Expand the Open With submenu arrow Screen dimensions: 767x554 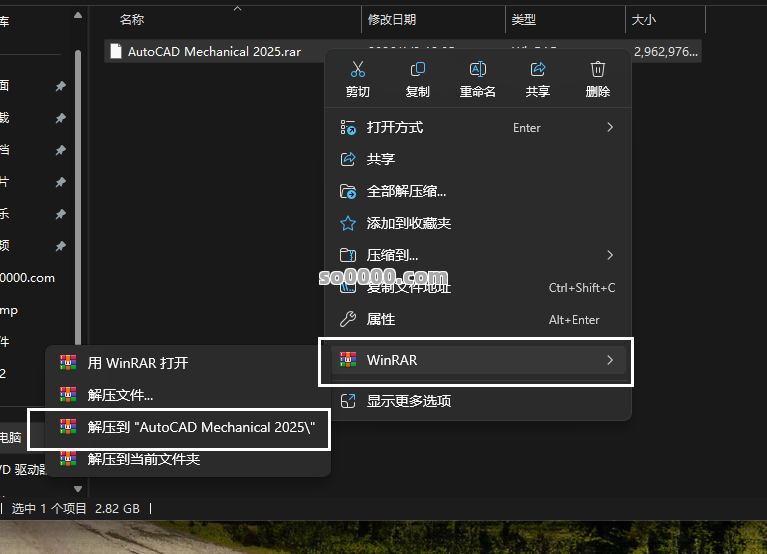pos(610,127)
